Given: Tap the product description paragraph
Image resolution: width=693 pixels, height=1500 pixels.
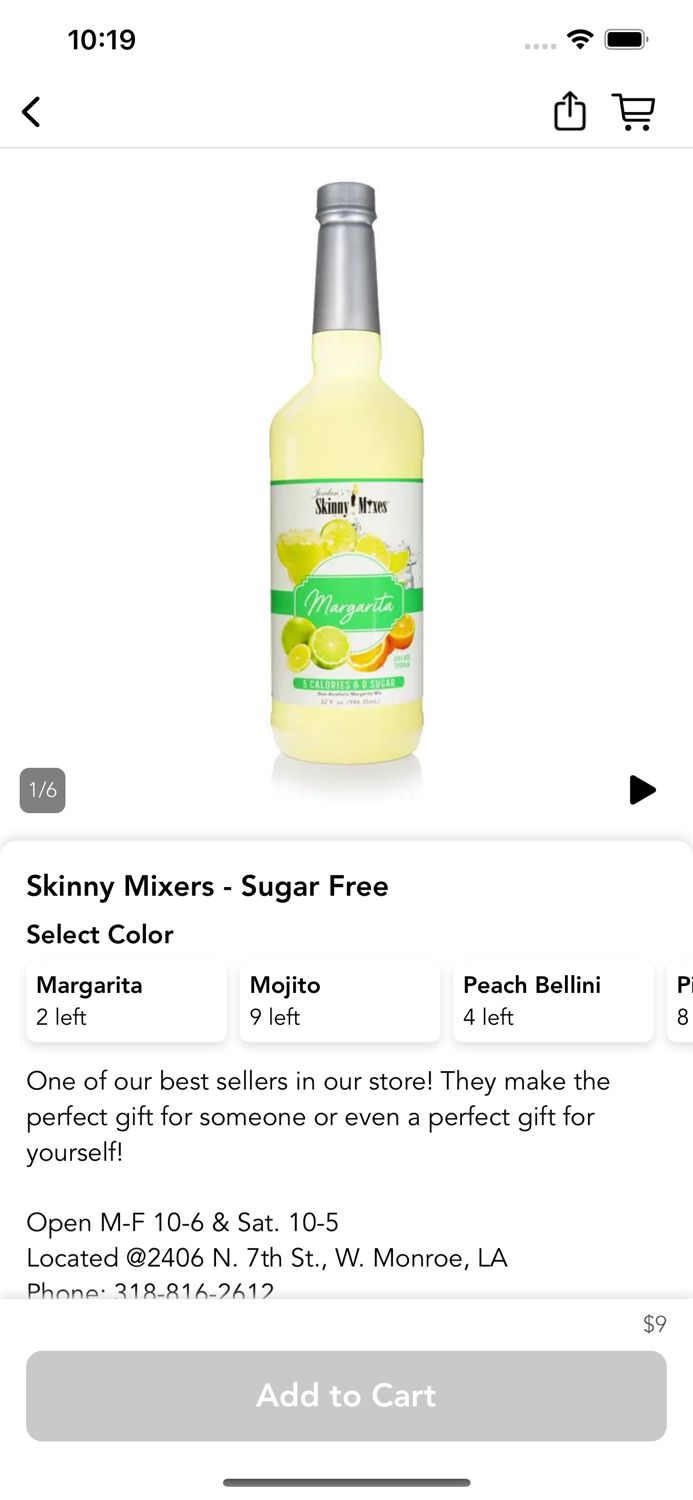Looking at the screenshot, I should pos(318,1116).
